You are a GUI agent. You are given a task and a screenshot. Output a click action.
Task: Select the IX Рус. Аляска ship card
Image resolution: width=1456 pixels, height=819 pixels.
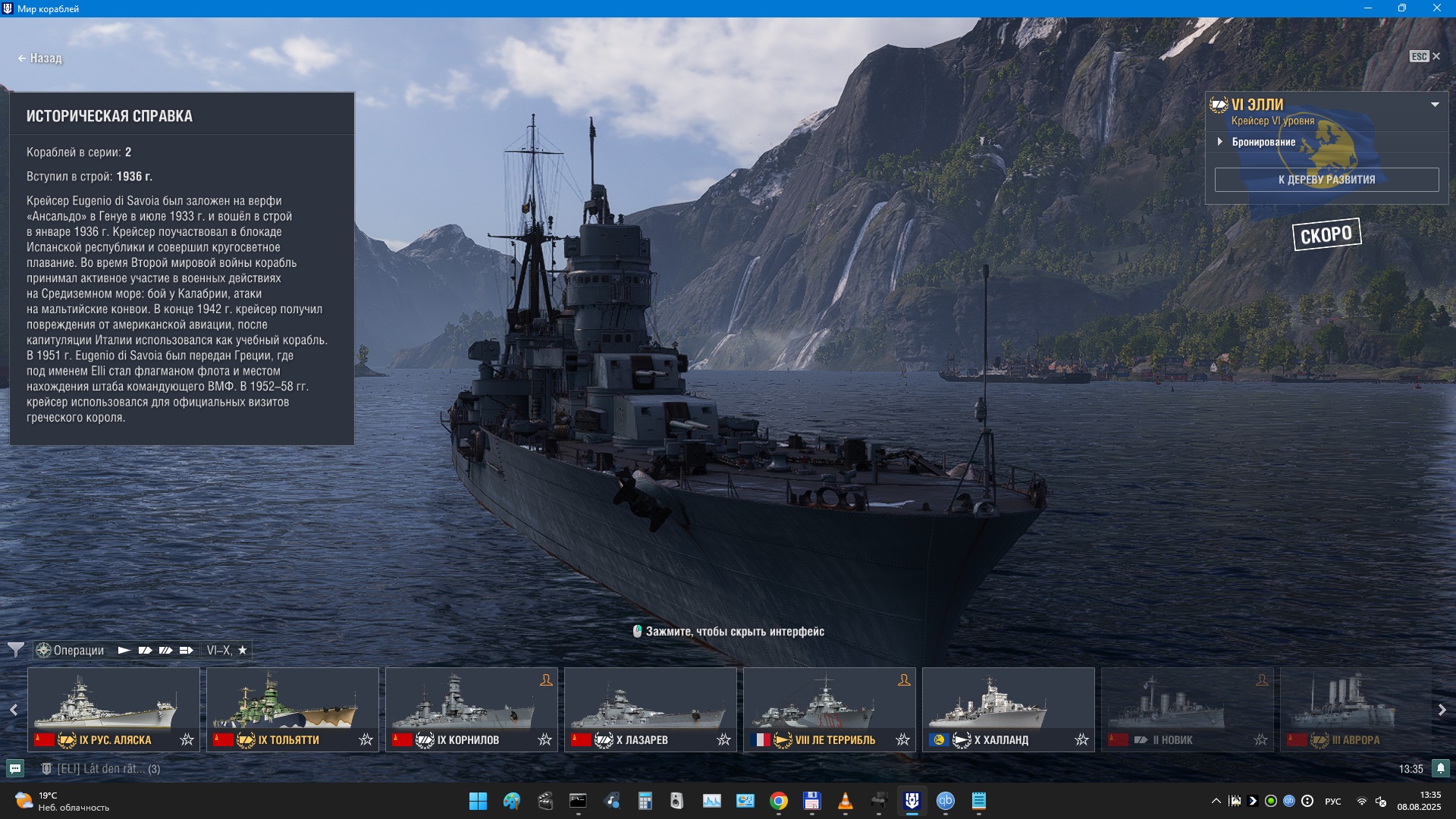(x=114, y=710)
